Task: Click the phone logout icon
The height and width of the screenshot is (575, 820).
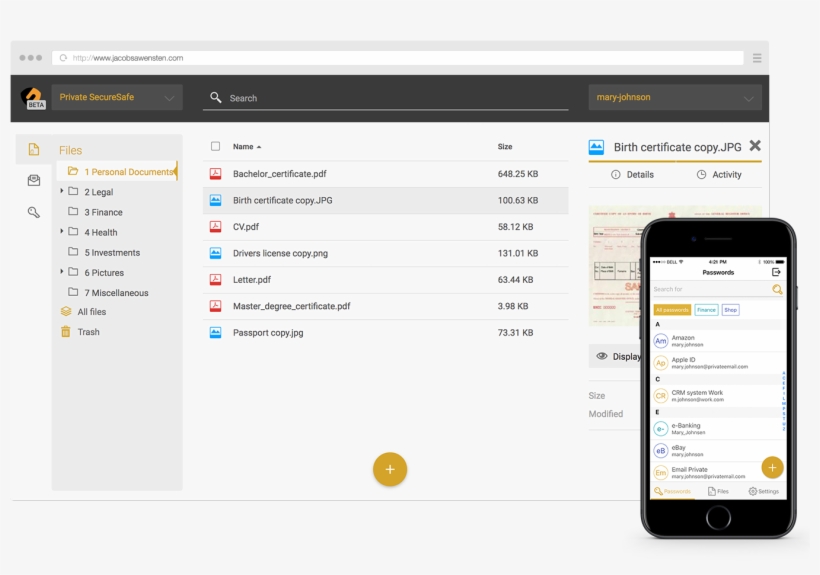Action: point(776,272)
